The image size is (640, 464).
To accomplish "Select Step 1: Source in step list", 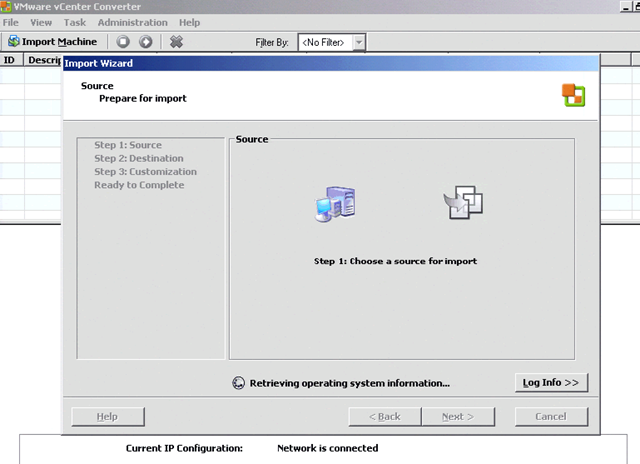I will click(128, 145).
